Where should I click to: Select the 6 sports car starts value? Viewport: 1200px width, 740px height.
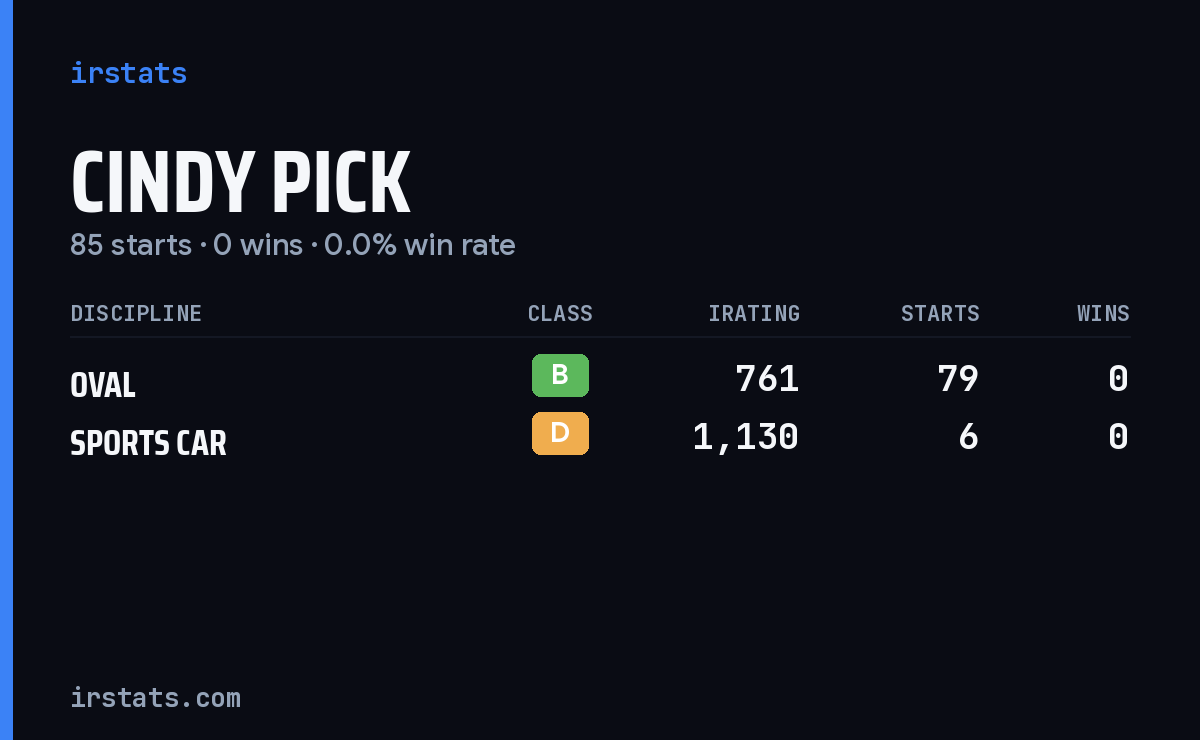point(968,437)
